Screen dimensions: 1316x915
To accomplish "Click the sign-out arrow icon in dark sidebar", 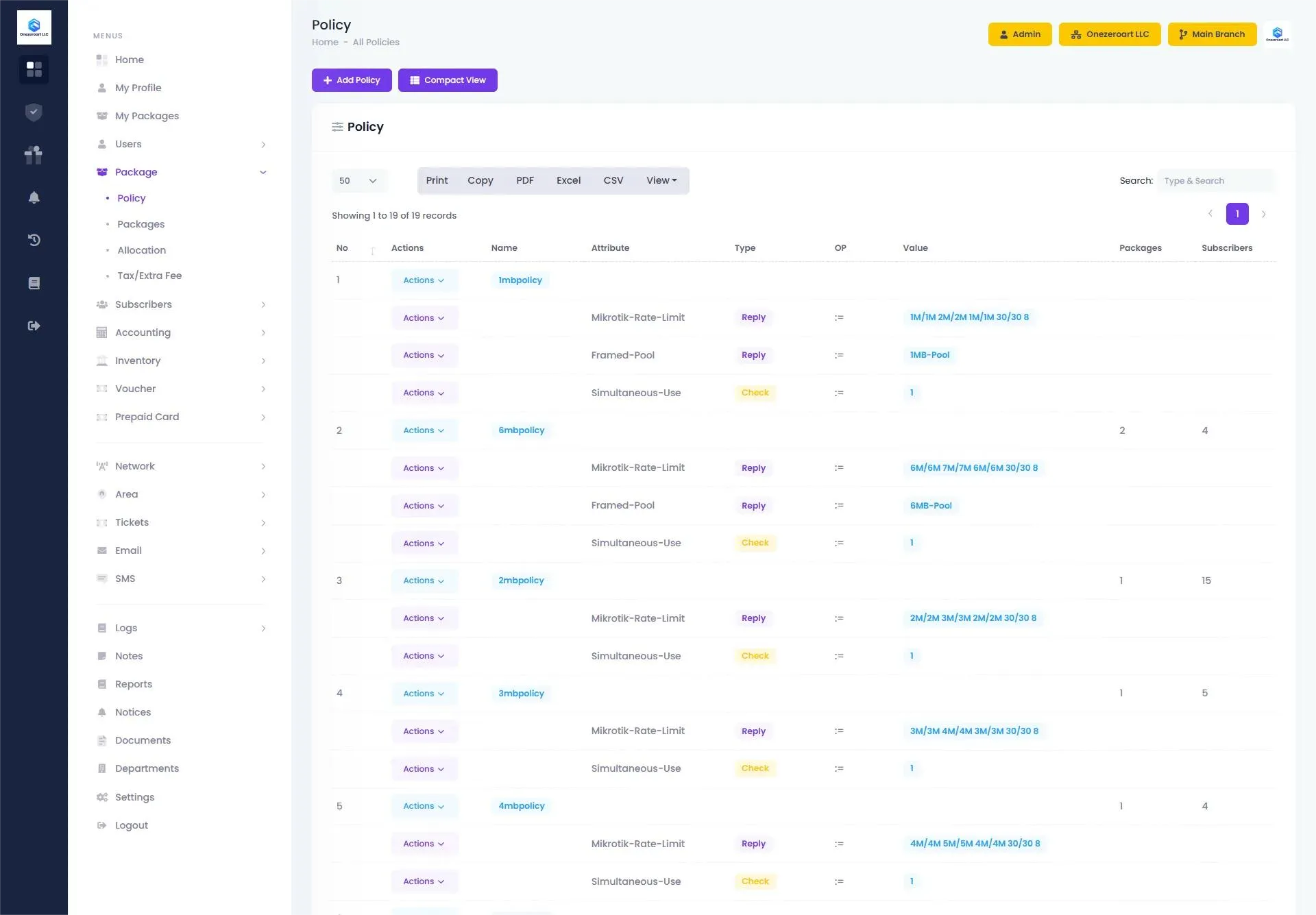I will pos(34,326).
